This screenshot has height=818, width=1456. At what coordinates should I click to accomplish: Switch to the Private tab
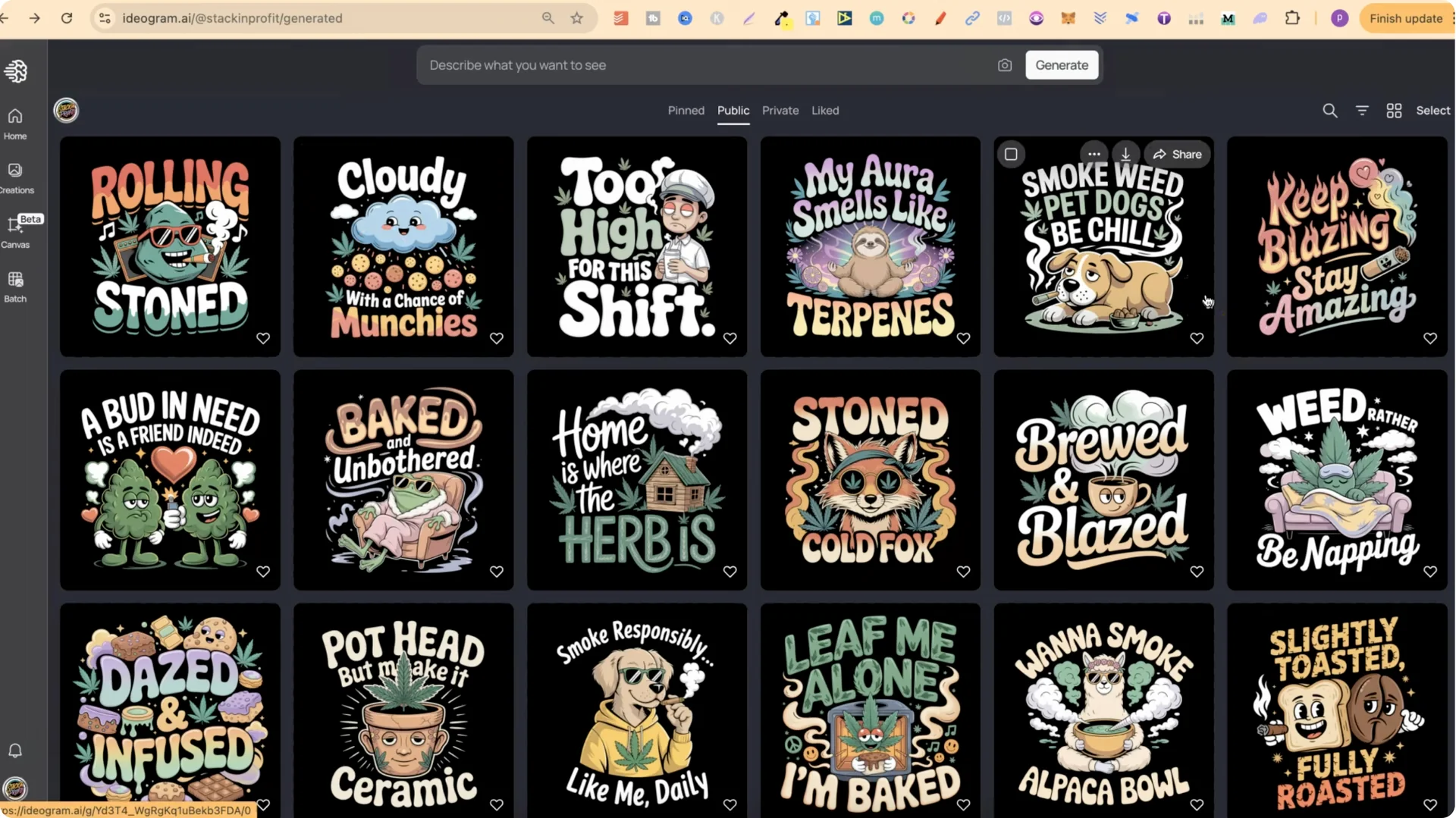tap(780, 110)
